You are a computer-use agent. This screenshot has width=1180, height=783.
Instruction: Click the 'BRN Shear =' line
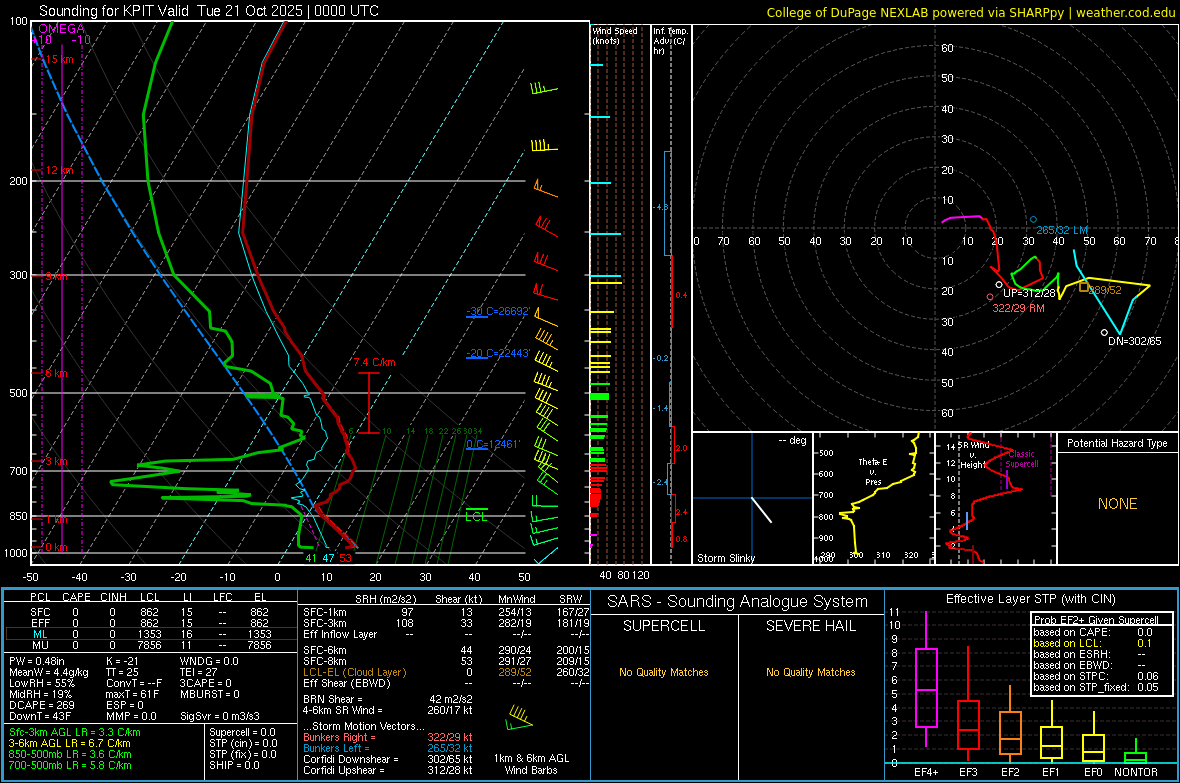[388, 699]
